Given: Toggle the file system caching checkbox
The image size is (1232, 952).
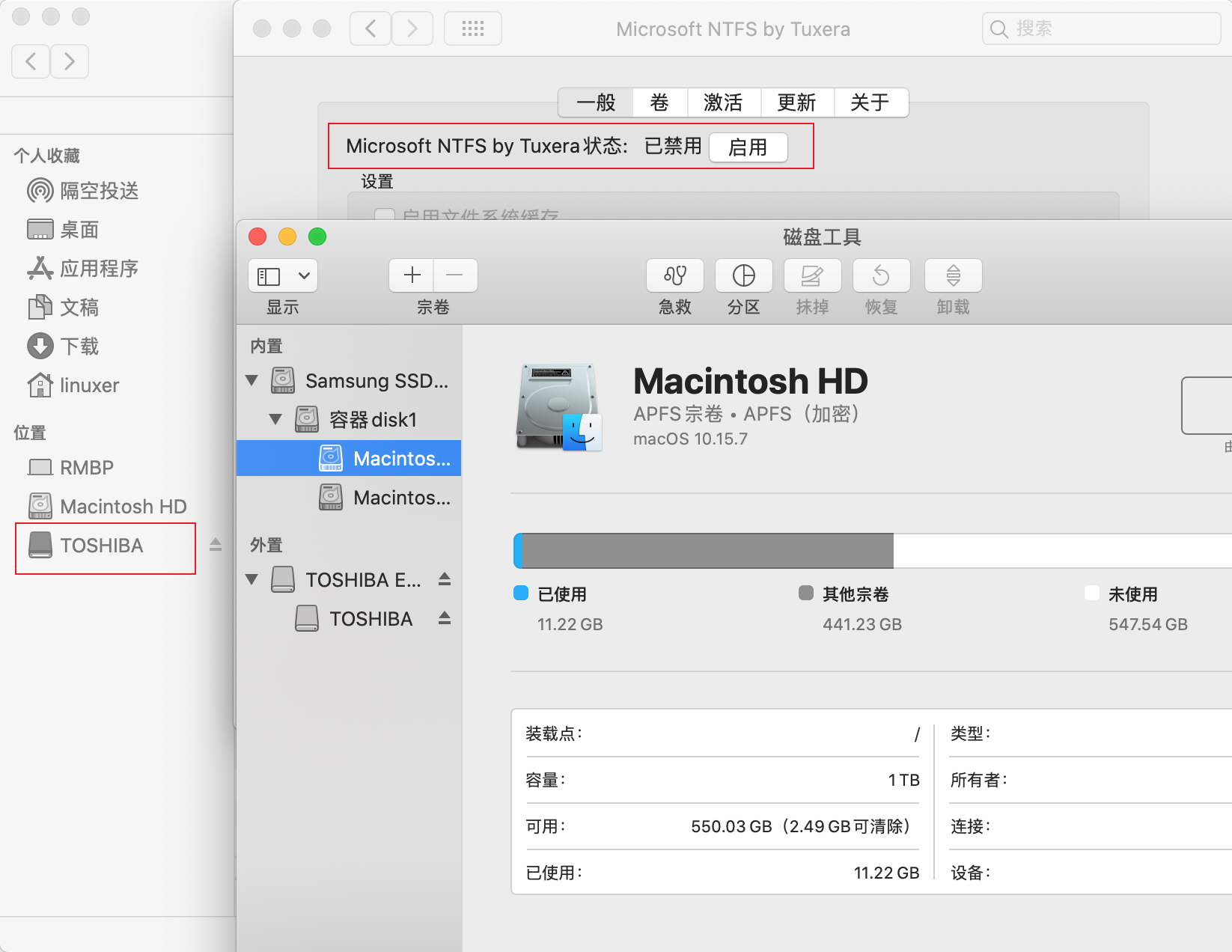Looking at the screenshot, I should [x=385, y=216].
